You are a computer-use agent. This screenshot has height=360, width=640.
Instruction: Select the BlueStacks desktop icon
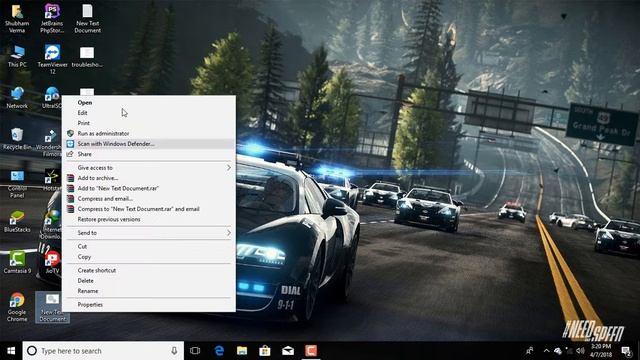[x=17, y=222]
